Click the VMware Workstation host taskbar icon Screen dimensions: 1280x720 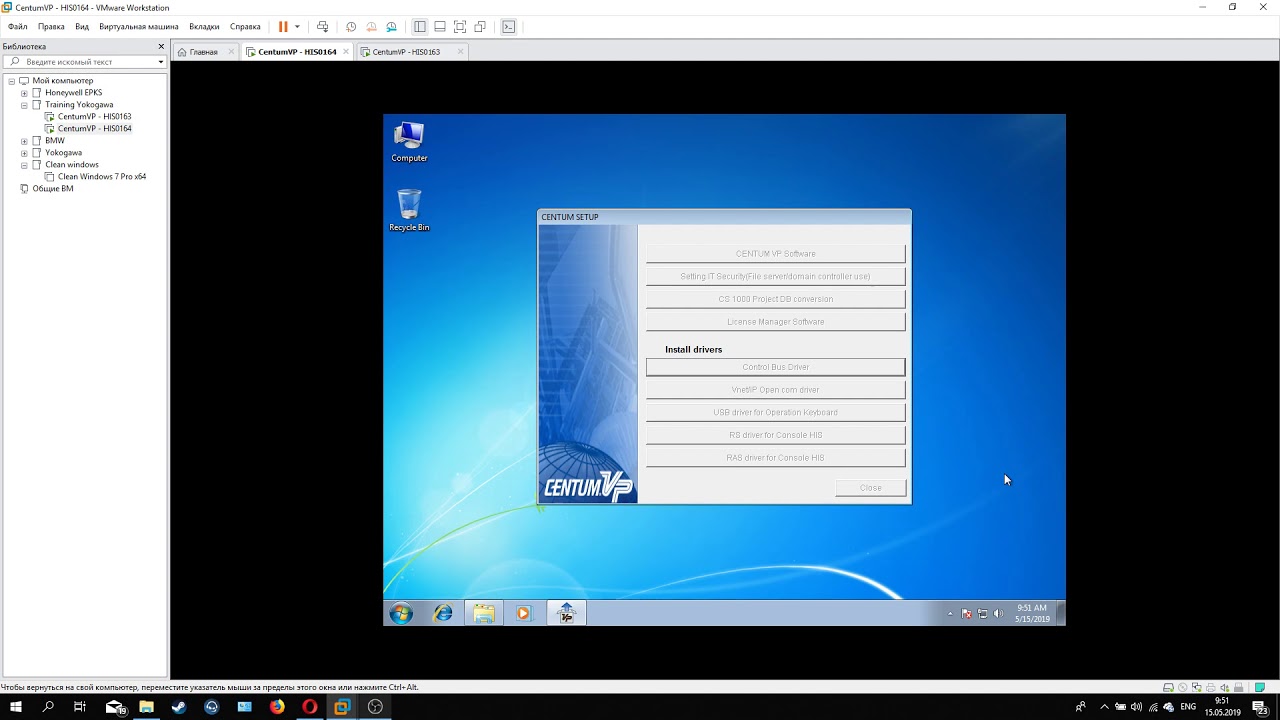[342, 707]
